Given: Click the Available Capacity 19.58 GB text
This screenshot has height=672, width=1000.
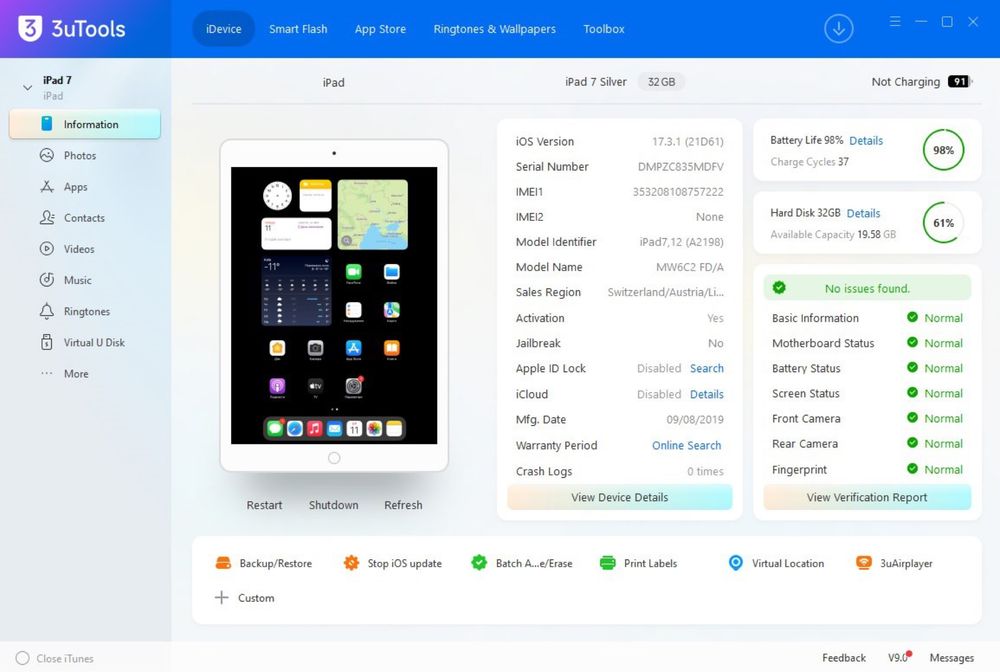Looking at the screenshot, I should point(833,234).
